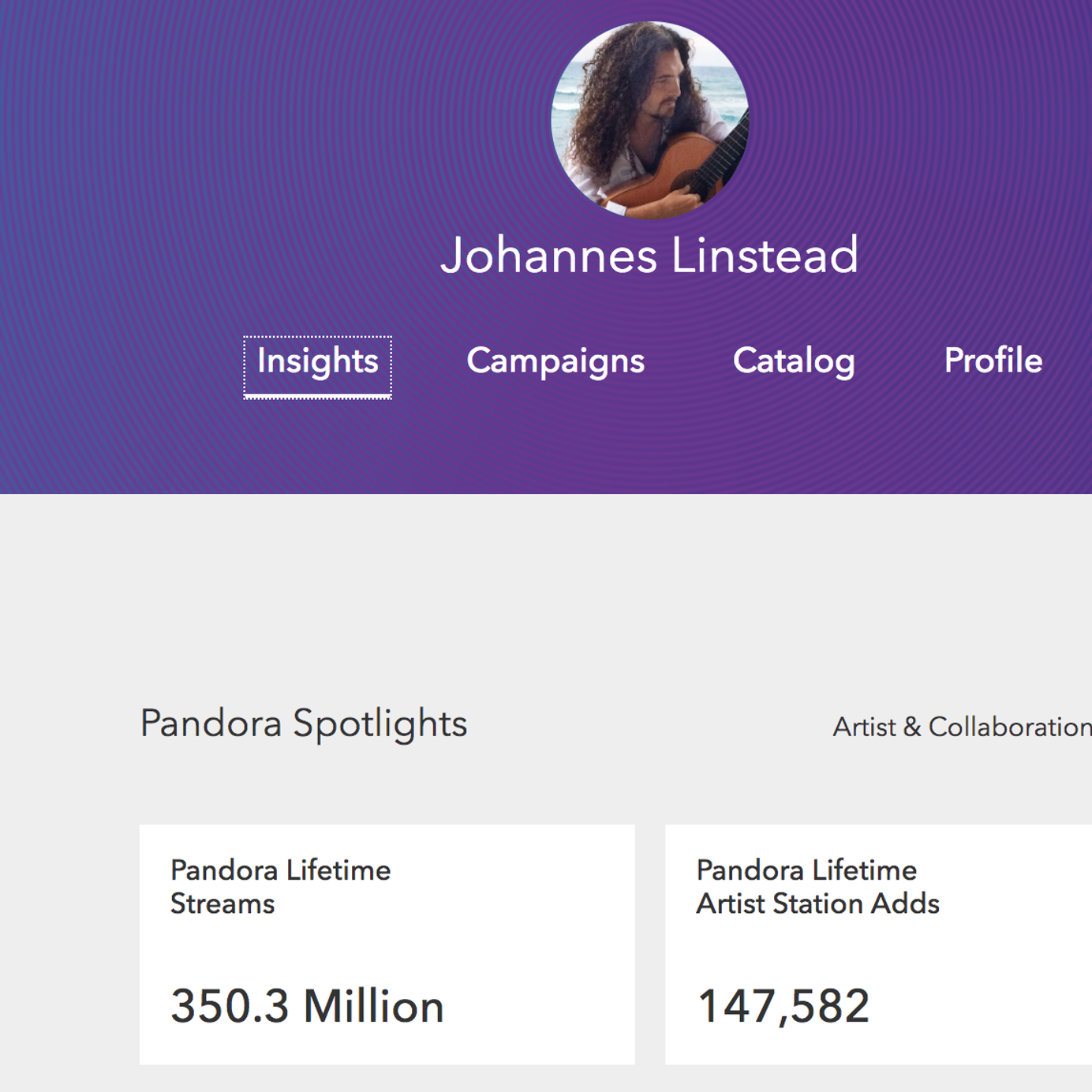Image resolution: width=1092 pixels, height=1092 pixels.
Task: Expand the Artist & Collaboration filter
Action: tap(962, 727)
